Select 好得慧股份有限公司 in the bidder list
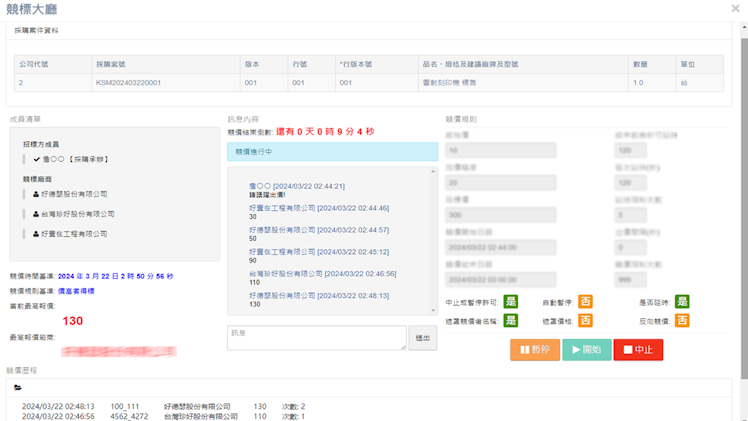The width and height of the screenshot is (748, 421). pyautogui.click(x=74, y=194)
